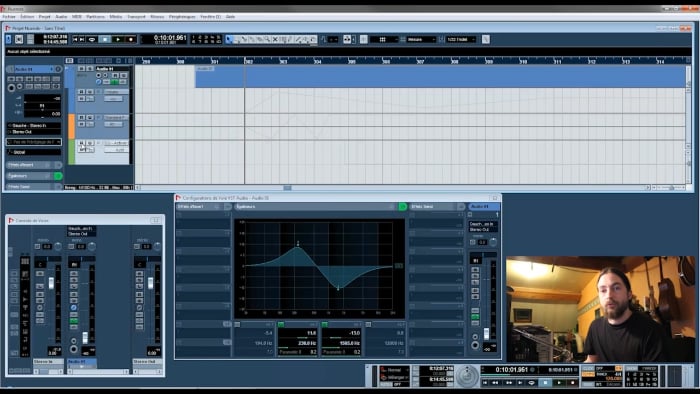This screenshot has height=394, width=700.
Task: Click Stop in the bottom transport panel
Action: point(546,382)
